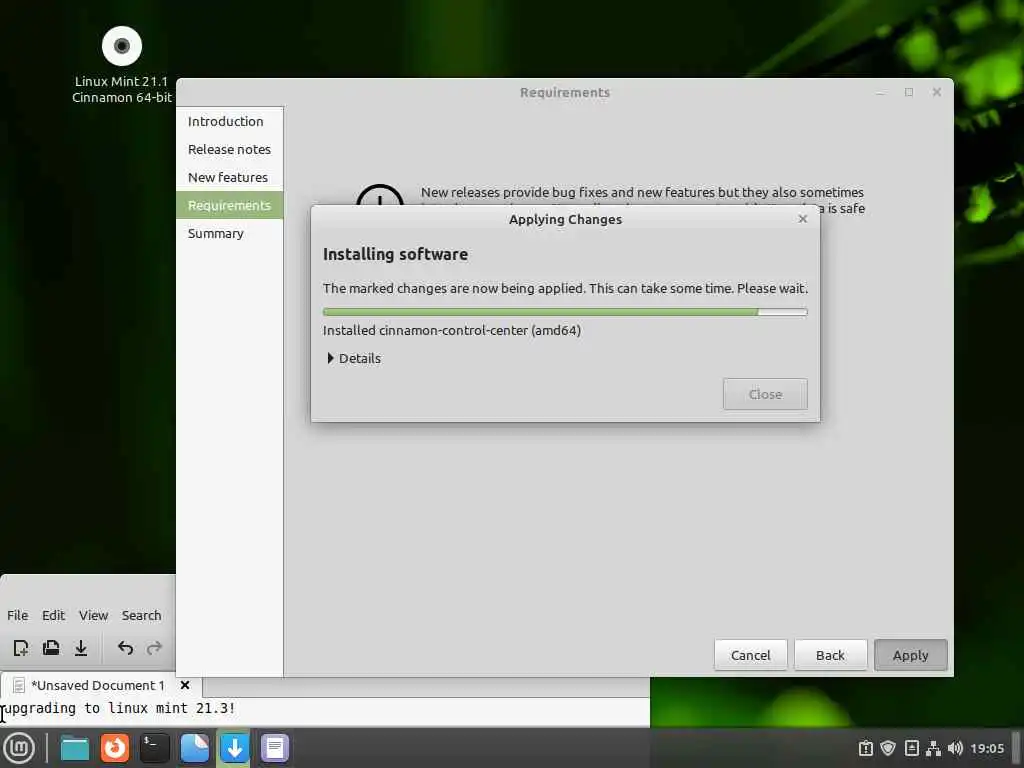Open the Linux Mint start menu
The width and height of the screenshot is (1024, 768).
click(19, 748)
